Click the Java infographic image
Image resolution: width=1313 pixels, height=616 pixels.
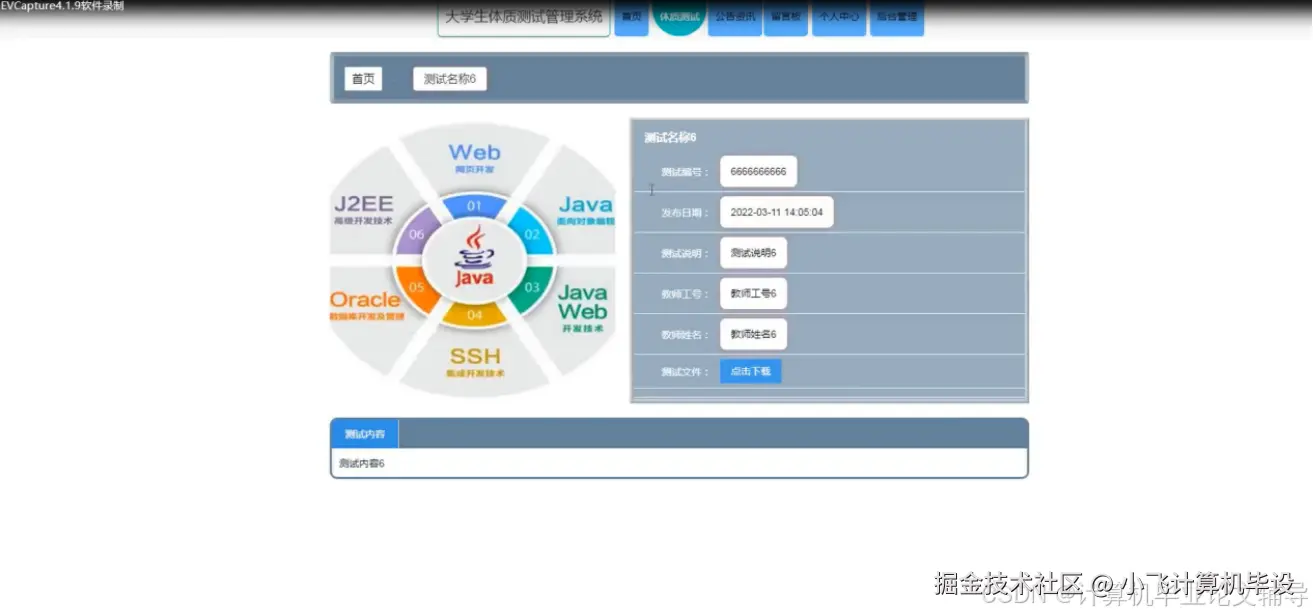click(x=473, y=260)
